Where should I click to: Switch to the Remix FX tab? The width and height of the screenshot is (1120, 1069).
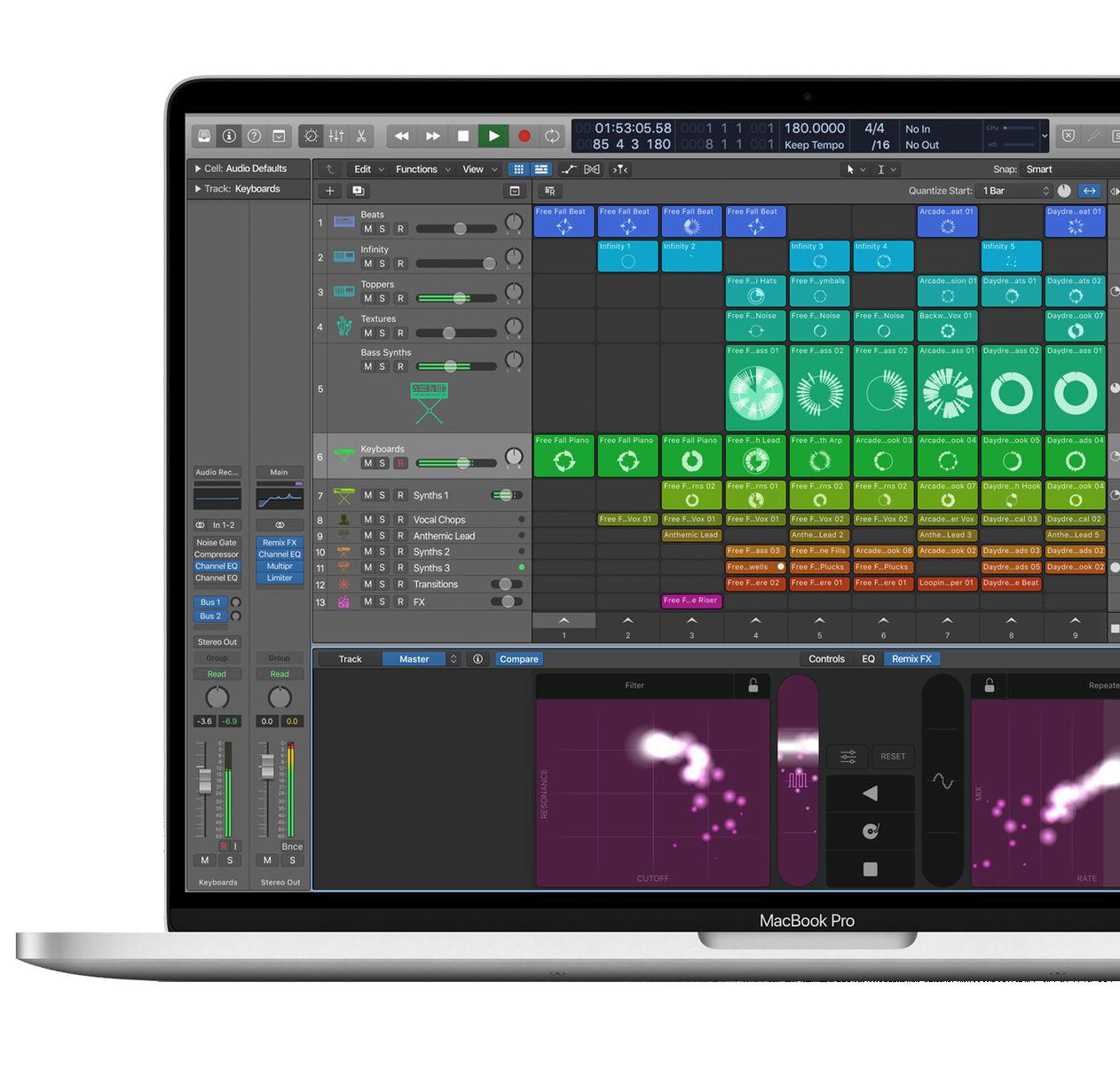pos(911,659)
